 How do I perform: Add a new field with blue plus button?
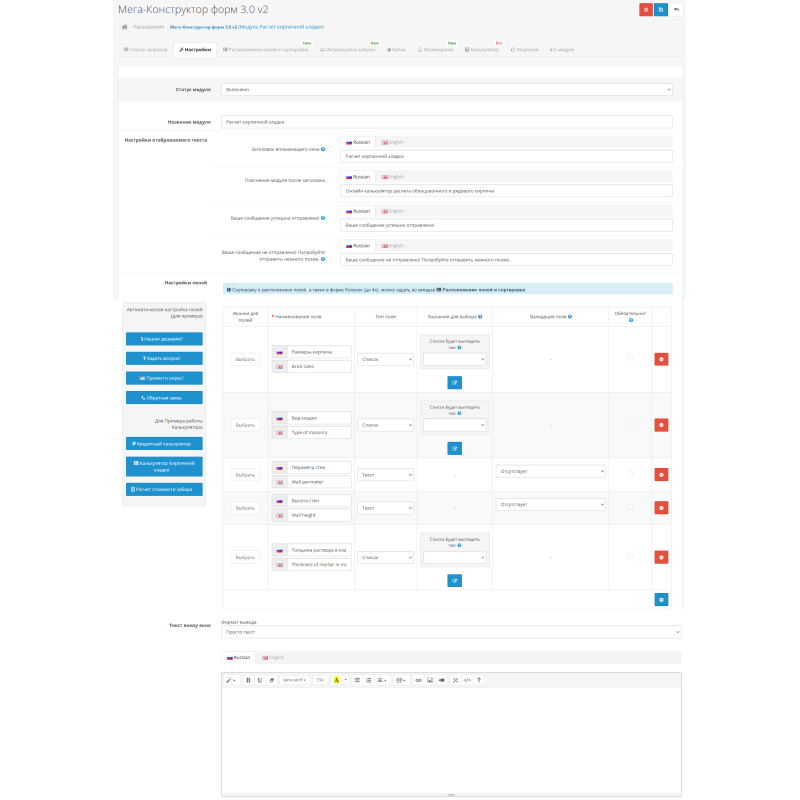click(661, 599)
